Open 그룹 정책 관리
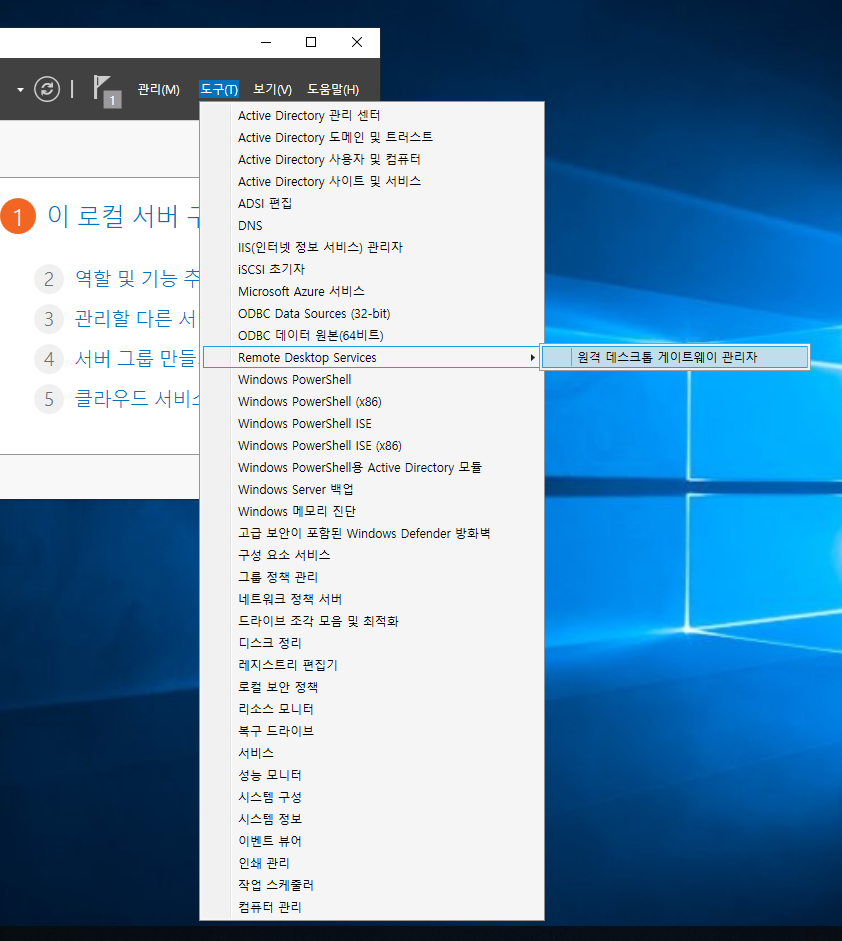The image size is (842, 941). click(x=373, y=577)
